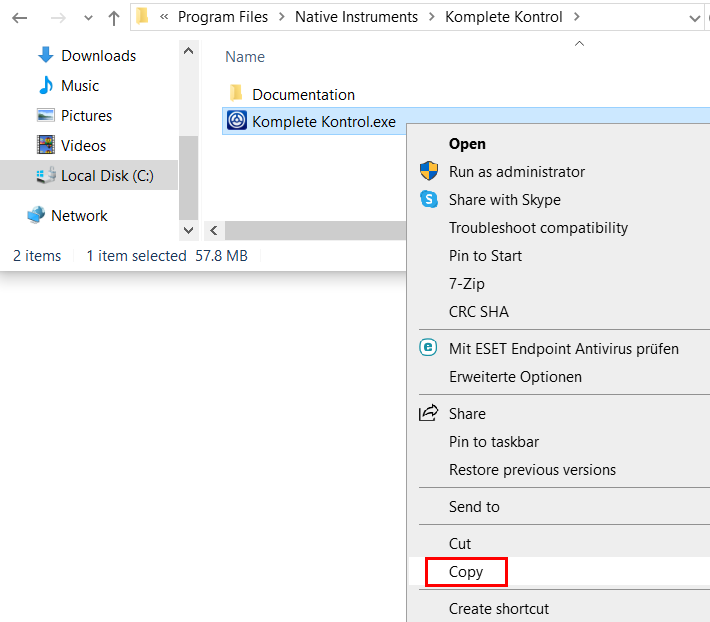Select the Documentation folder
The image size is (710, 622).
pos(303,95)
